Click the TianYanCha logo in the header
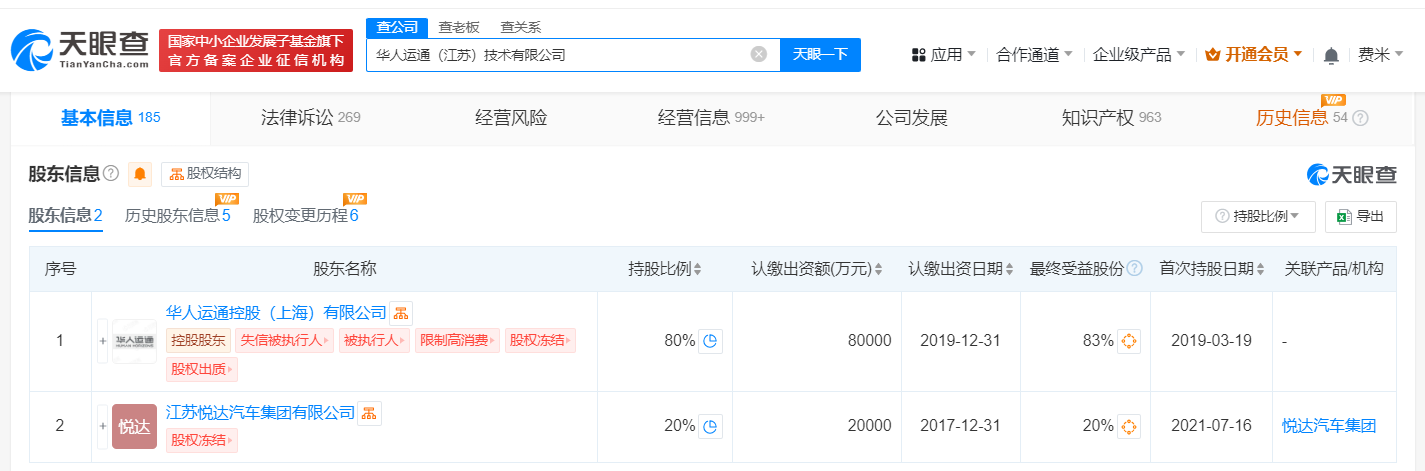This screenshot has height=471, width=1425. 80,50
